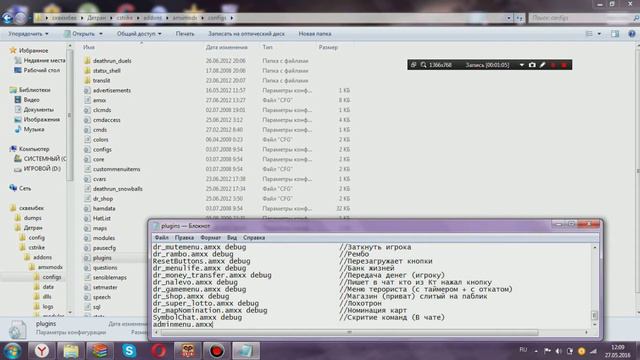
Task: Click the Explorer forward navigation arrow
Action: tap(20, 18)
